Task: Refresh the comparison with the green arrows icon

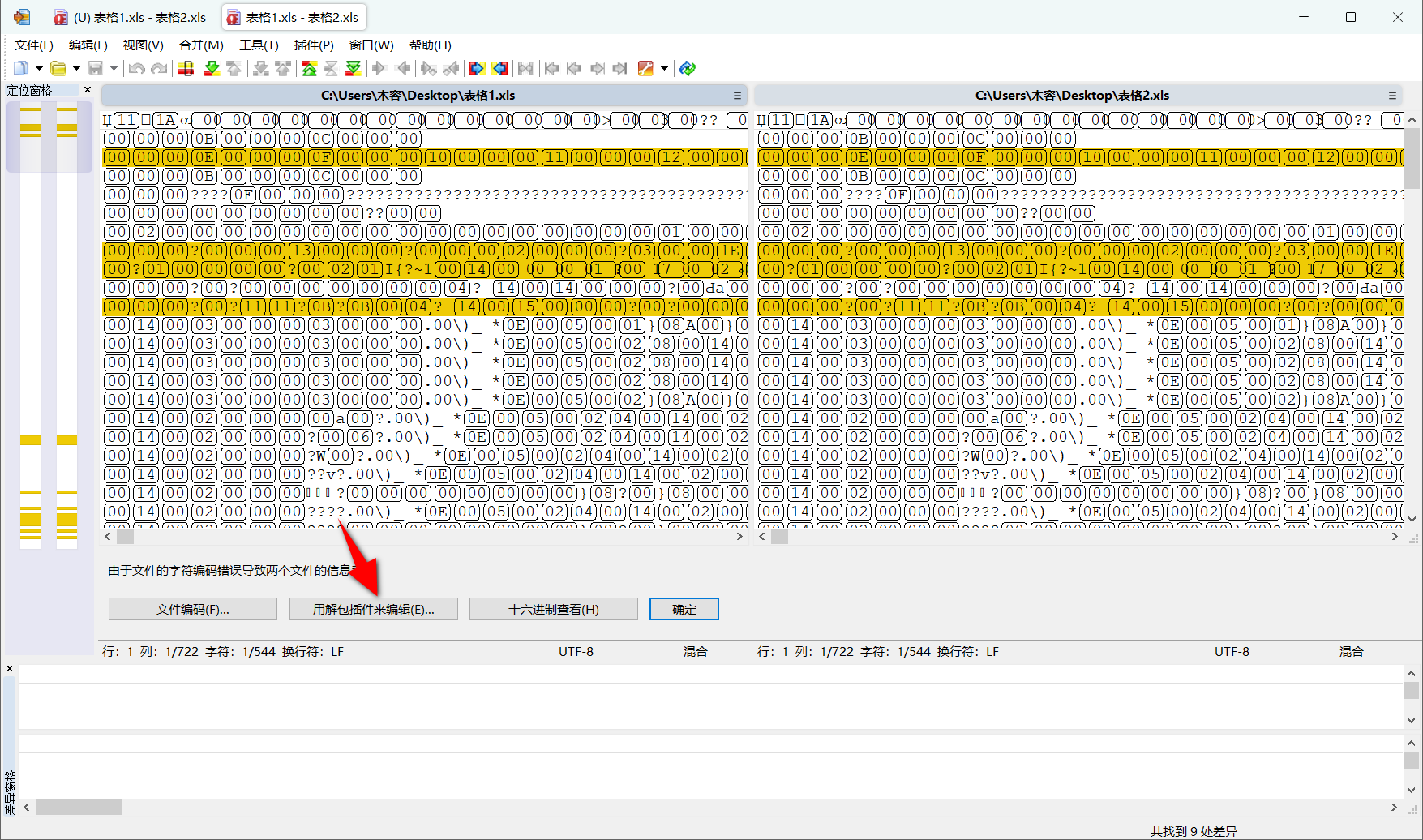Action: (687, 69)
